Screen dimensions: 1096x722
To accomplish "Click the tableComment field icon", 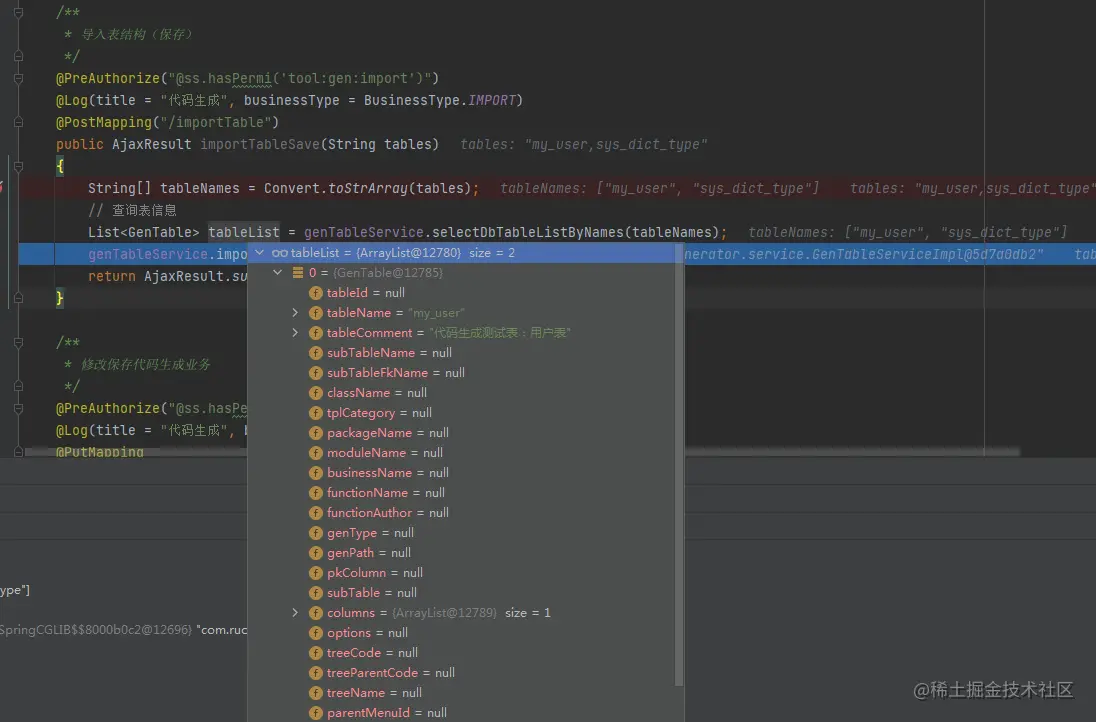I will [316, 333].
